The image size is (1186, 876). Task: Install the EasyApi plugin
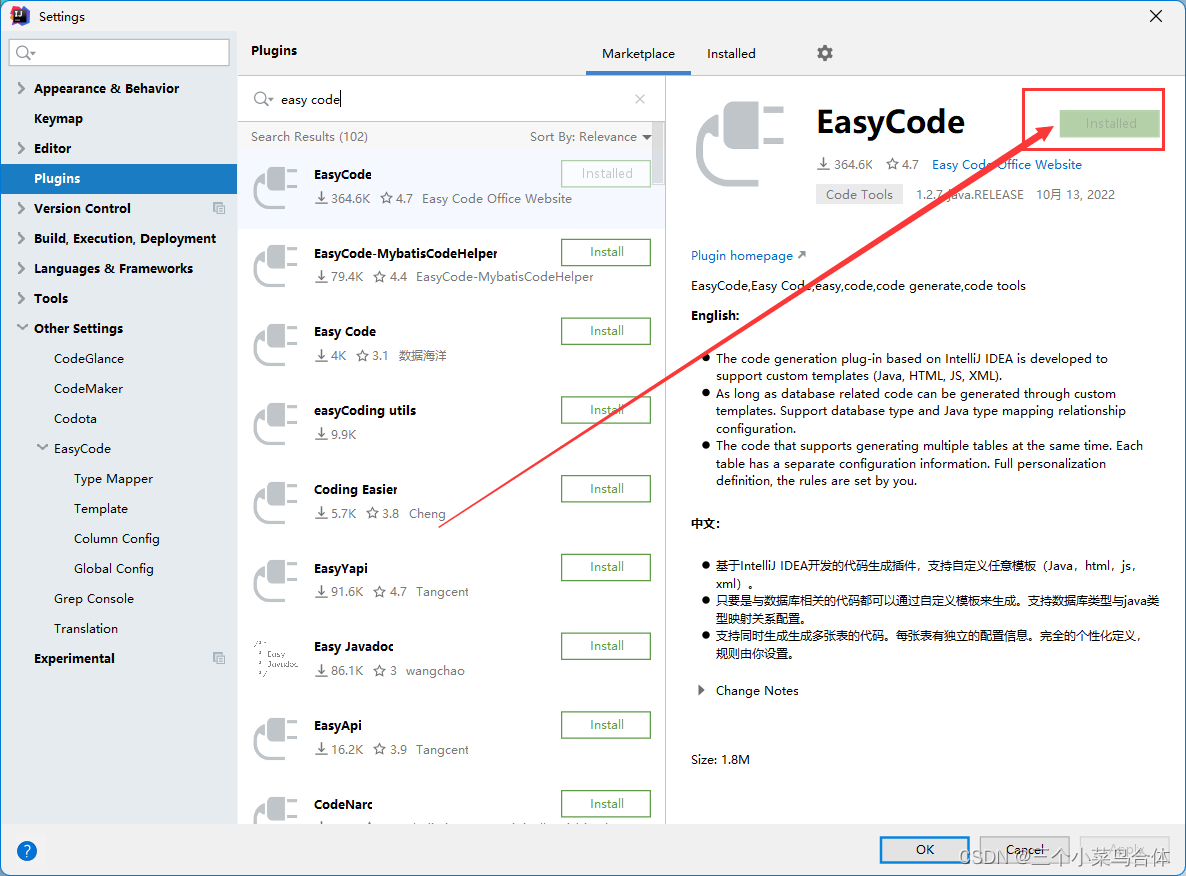click(606, 725)
